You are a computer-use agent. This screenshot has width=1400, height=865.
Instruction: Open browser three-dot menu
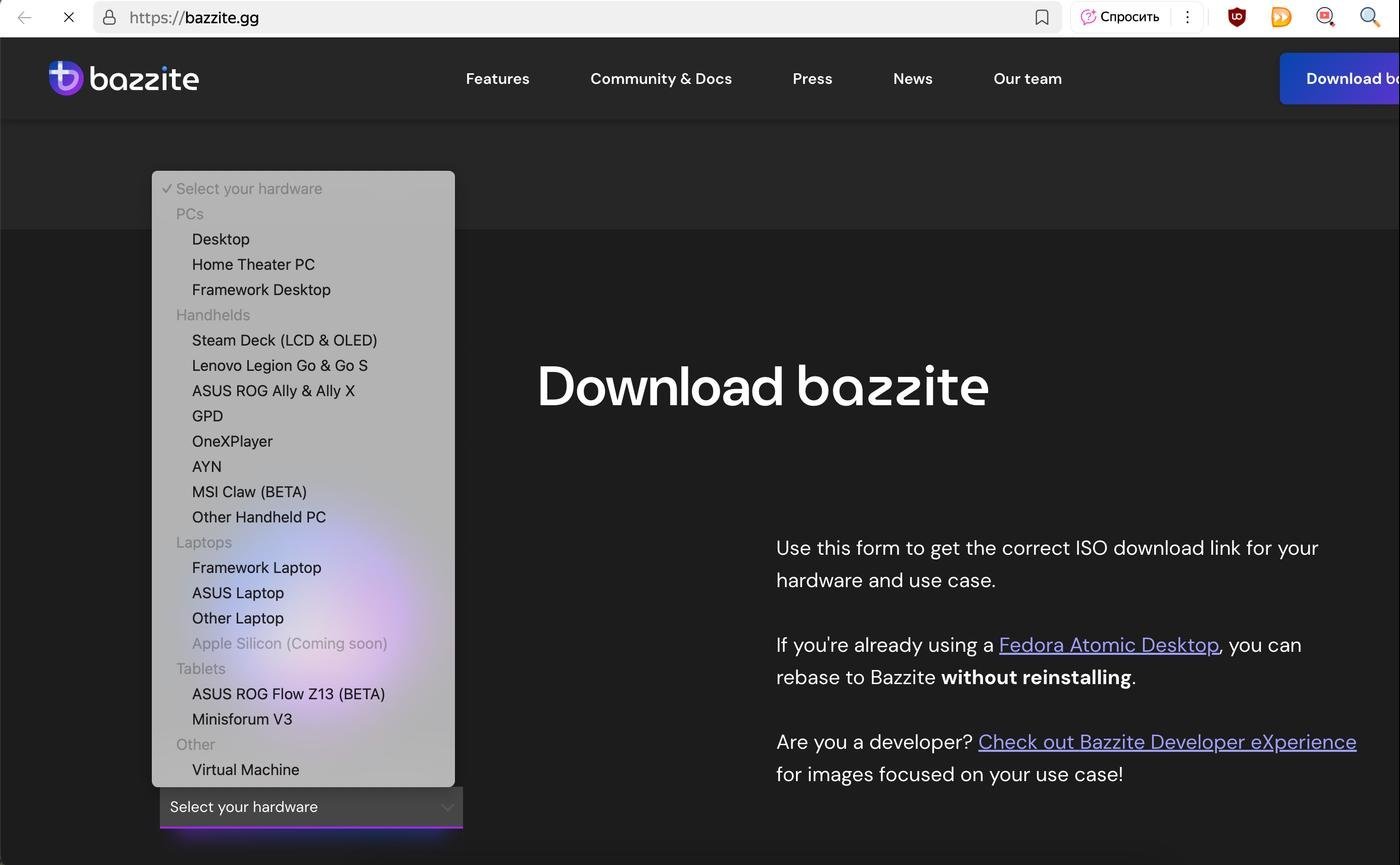pos(1187,17)
